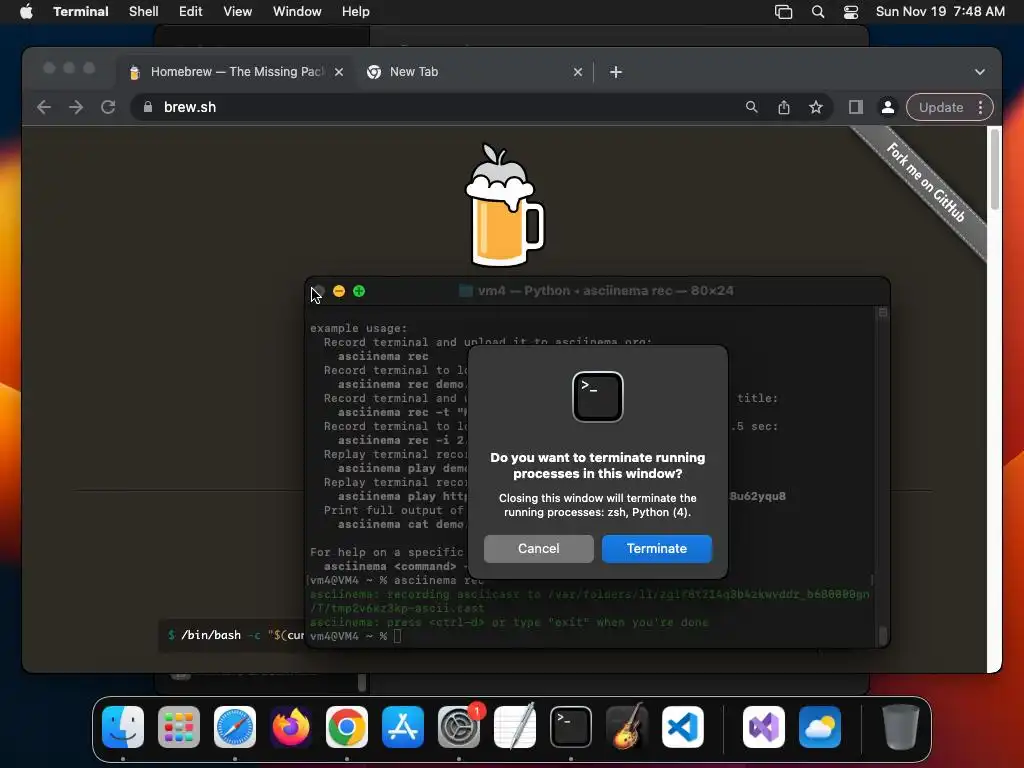Click Fork me on GitHub ribbon

[926, 184]
